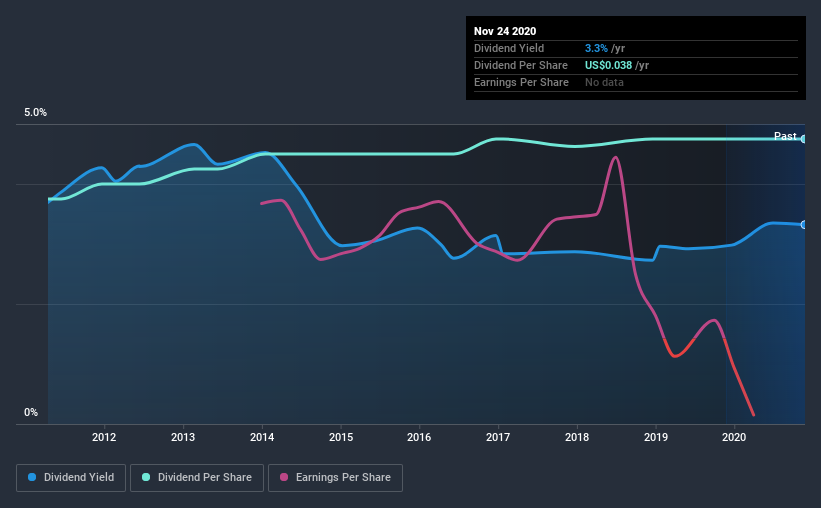Select the 2018 x-axis label
821x508 pixels.
click(x=577, y=437)
